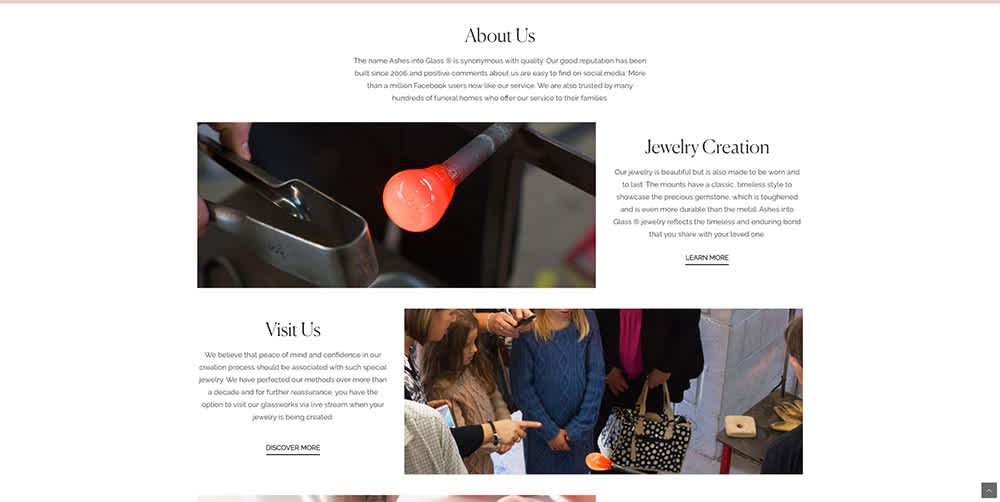Viewport: 1000px width, 502px height.
Task: Open the glassblowing photo beside Jewelry Creation
Action: point(396,205)
